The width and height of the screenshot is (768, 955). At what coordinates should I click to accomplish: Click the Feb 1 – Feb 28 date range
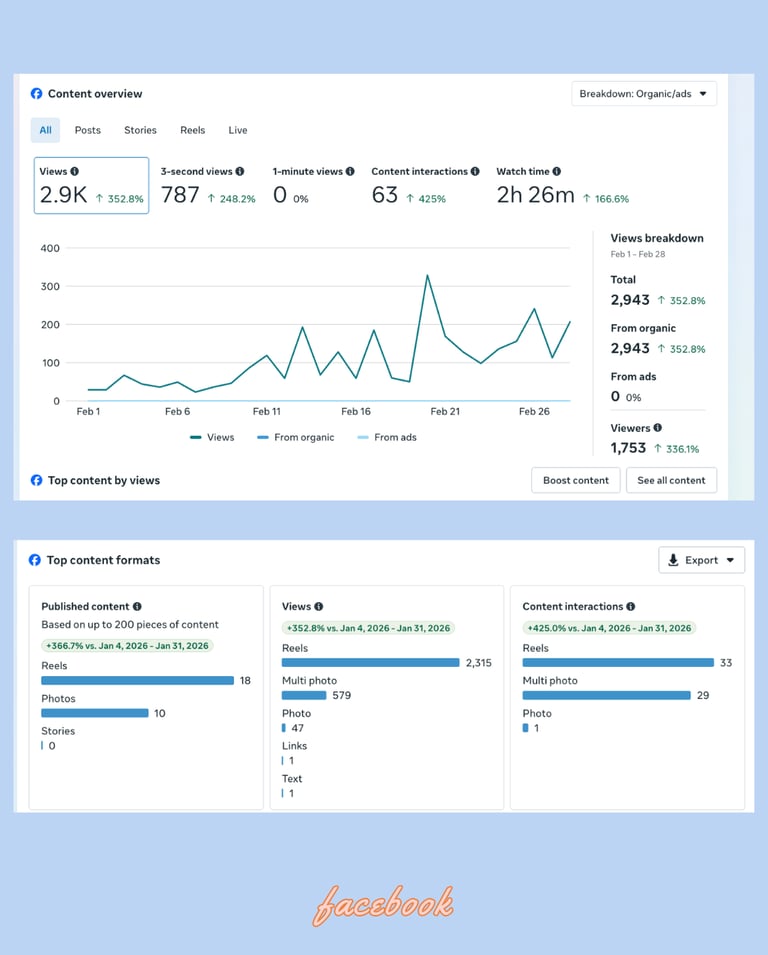click(638, 255)
